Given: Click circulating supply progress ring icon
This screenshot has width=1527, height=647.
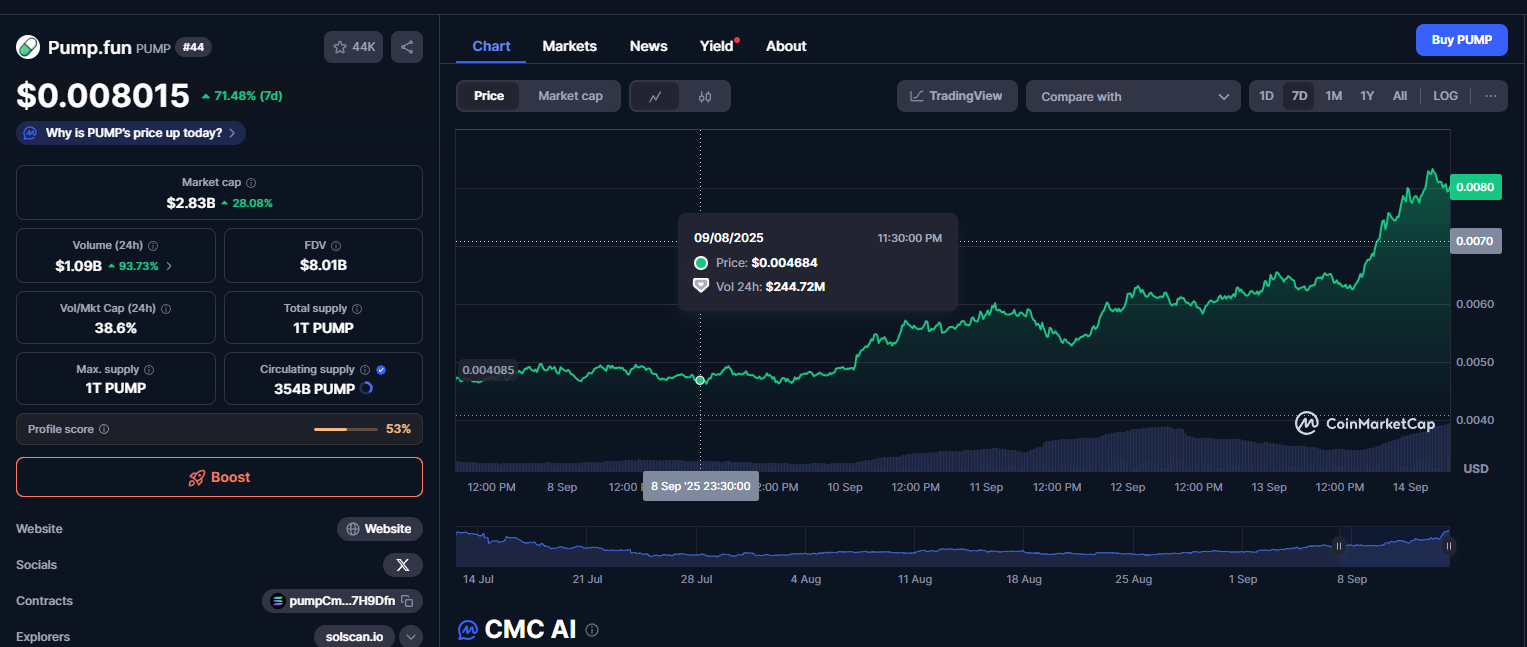Looking at the screenshot, I should pos(366,389).
